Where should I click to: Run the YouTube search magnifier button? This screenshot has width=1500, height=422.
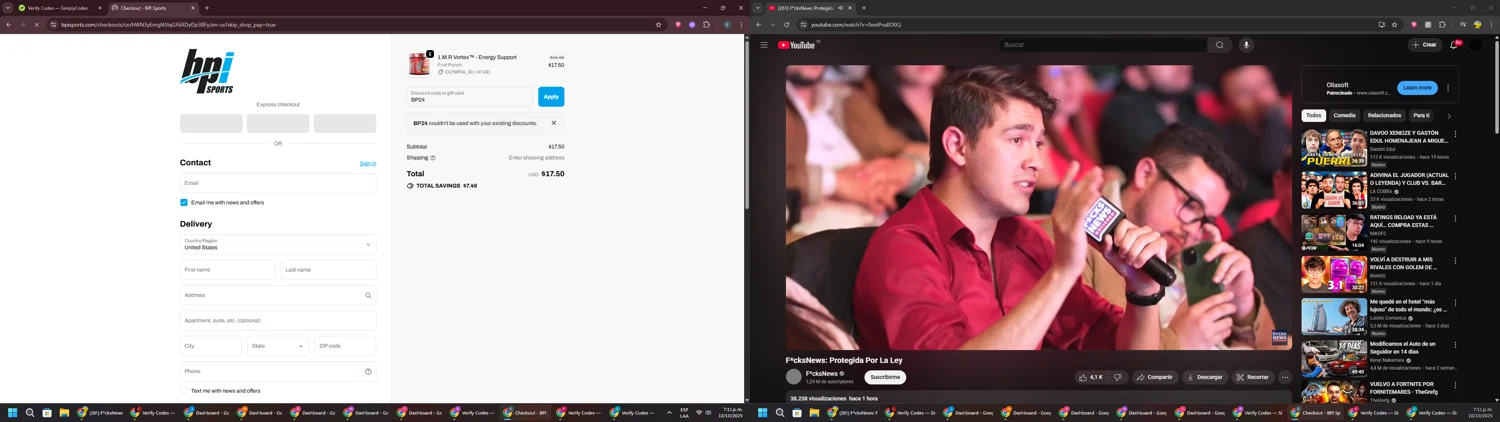point(1219,45)
